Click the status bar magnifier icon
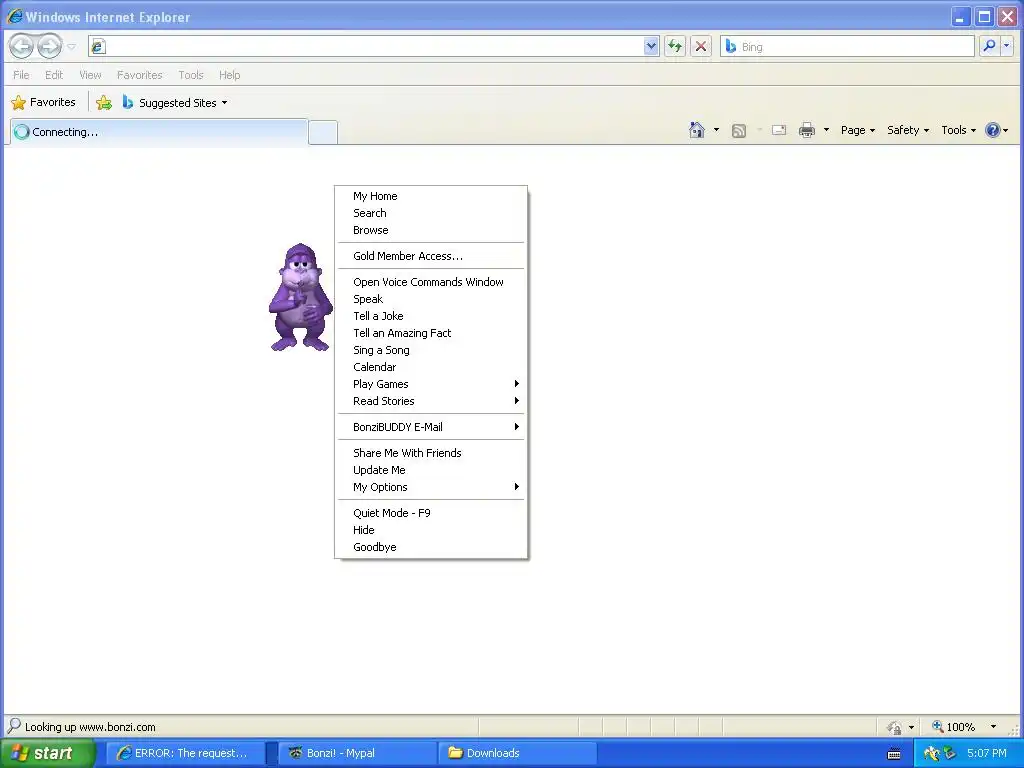 pyautogui.click(x=14, y=726)
